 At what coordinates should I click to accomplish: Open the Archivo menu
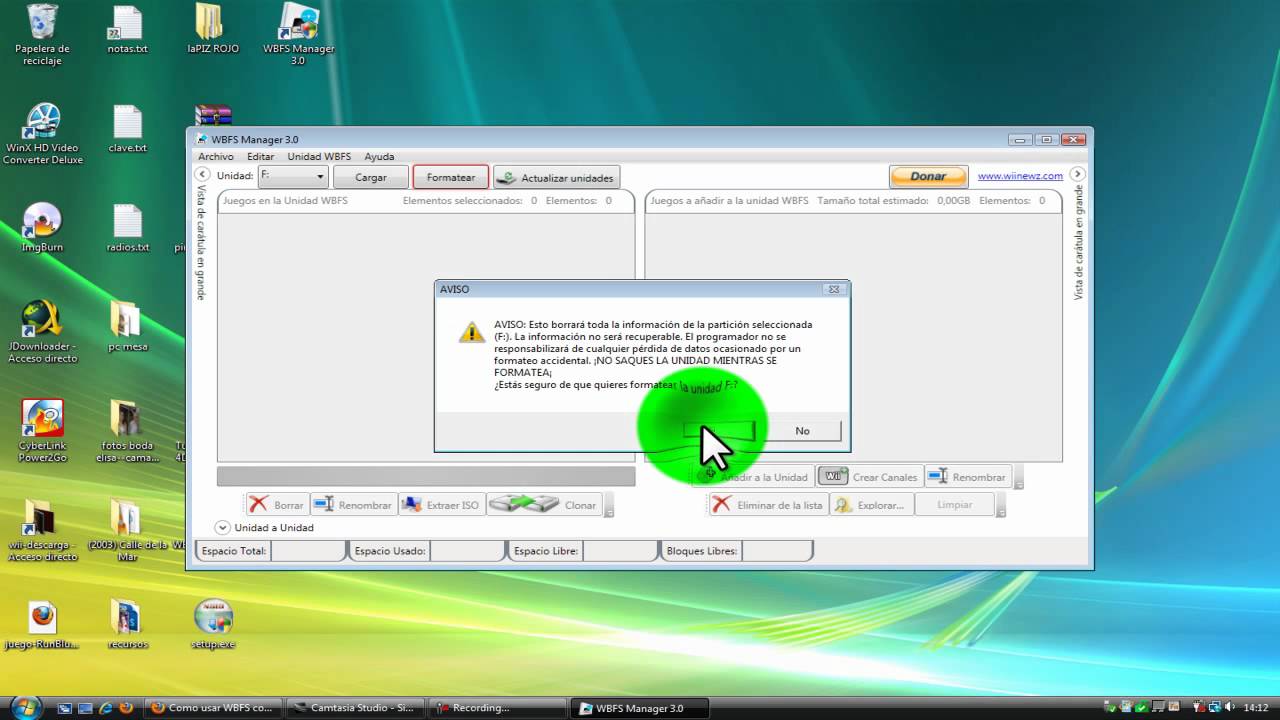point(216,157)
